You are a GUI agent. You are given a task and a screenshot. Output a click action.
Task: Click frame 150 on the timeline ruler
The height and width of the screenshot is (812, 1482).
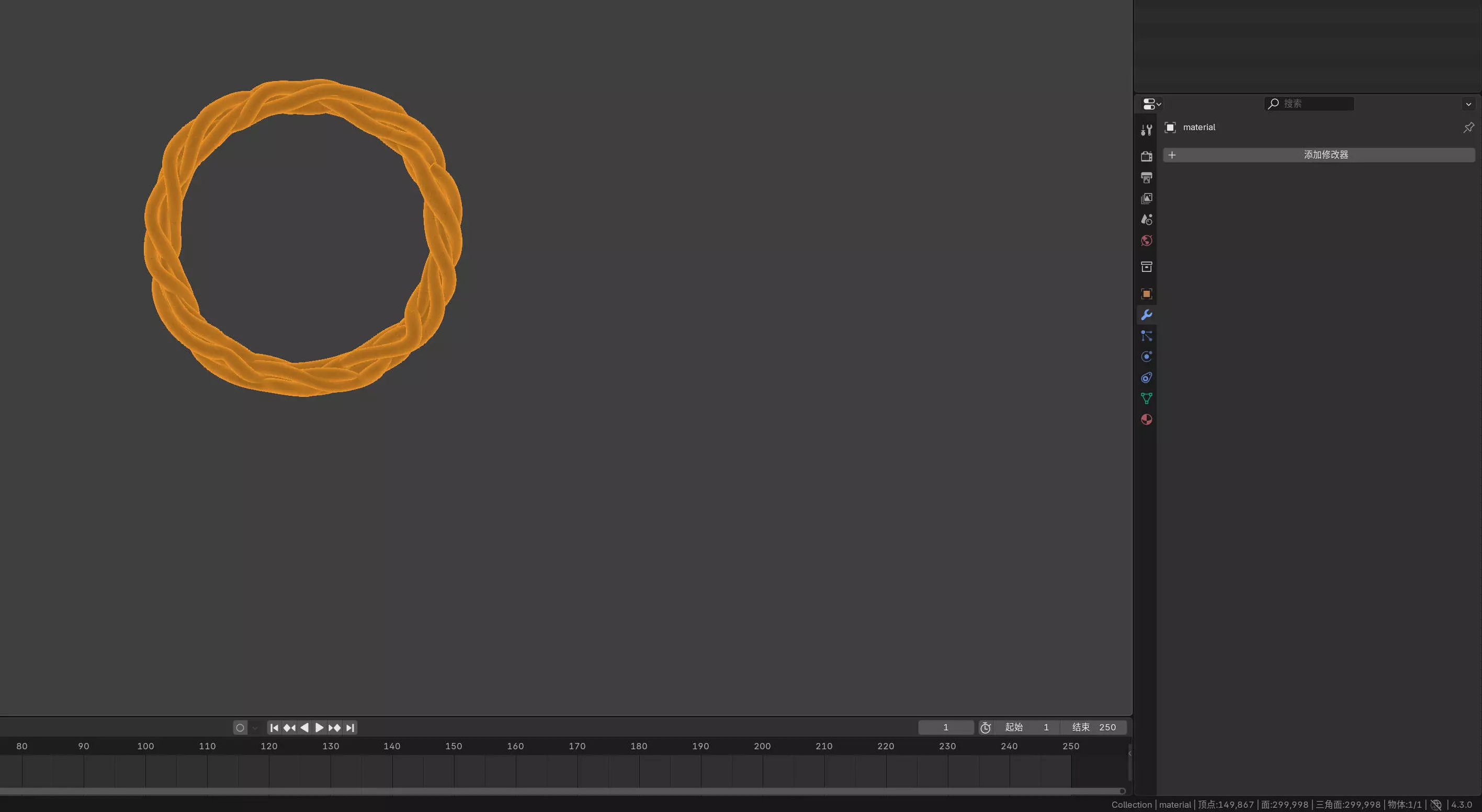454,746
